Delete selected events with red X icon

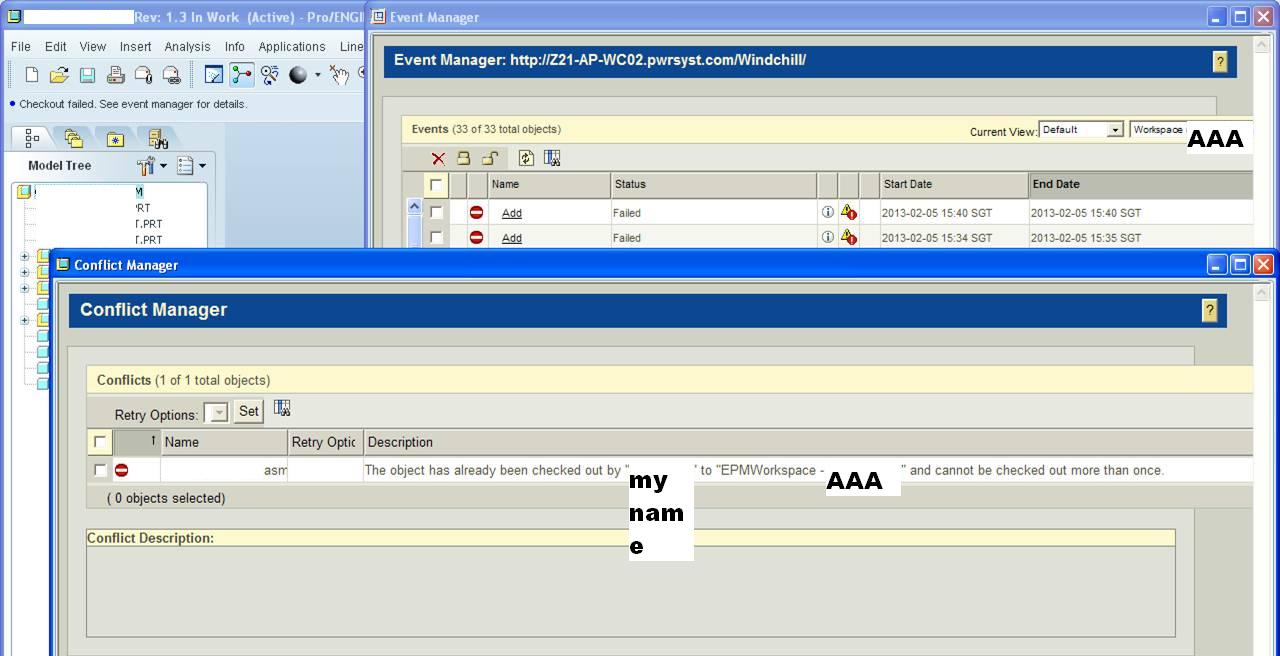click(x=438, y=158)
